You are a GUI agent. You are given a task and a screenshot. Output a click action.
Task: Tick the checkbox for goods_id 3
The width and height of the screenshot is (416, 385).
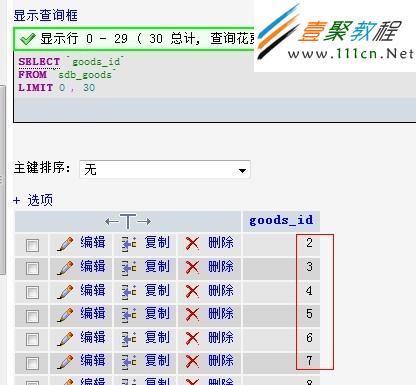coord(32,268)
